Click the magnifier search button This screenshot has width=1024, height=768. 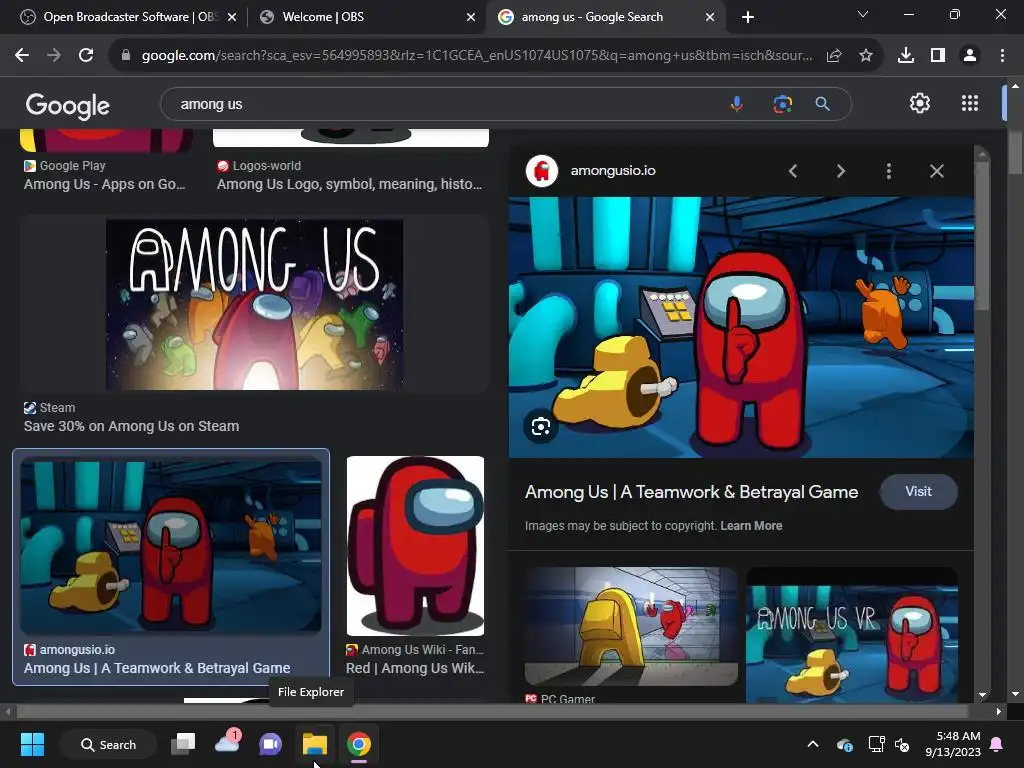point(823,104)
